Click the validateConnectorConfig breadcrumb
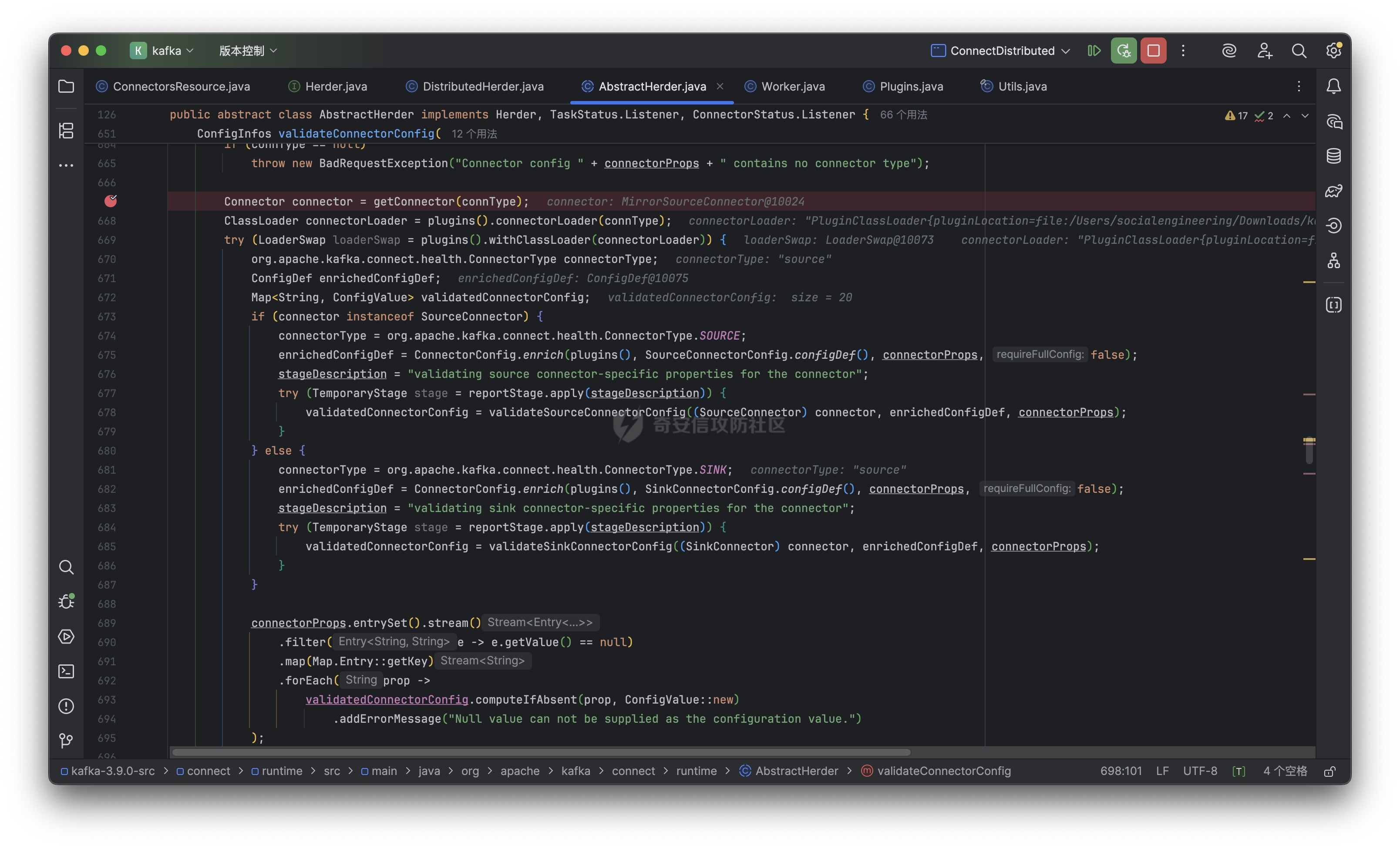The height and width of the screenshot is (849, 1400). 936,771
